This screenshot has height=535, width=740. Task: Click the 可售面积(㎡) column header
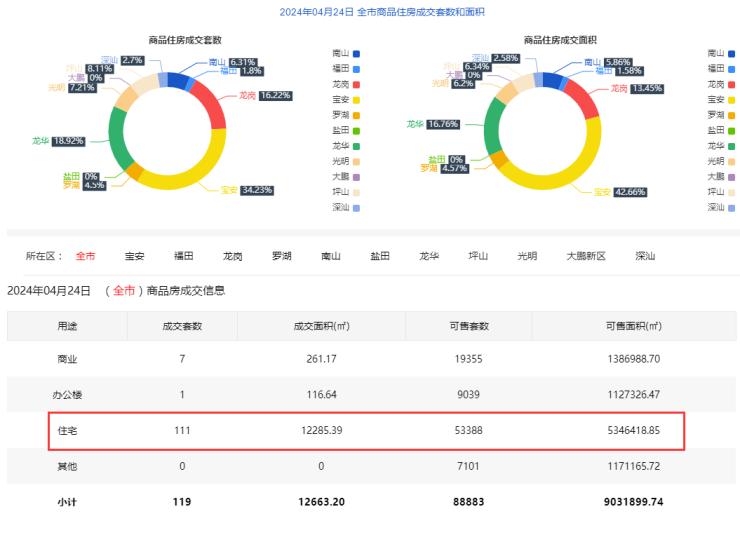tap(633, 326)
